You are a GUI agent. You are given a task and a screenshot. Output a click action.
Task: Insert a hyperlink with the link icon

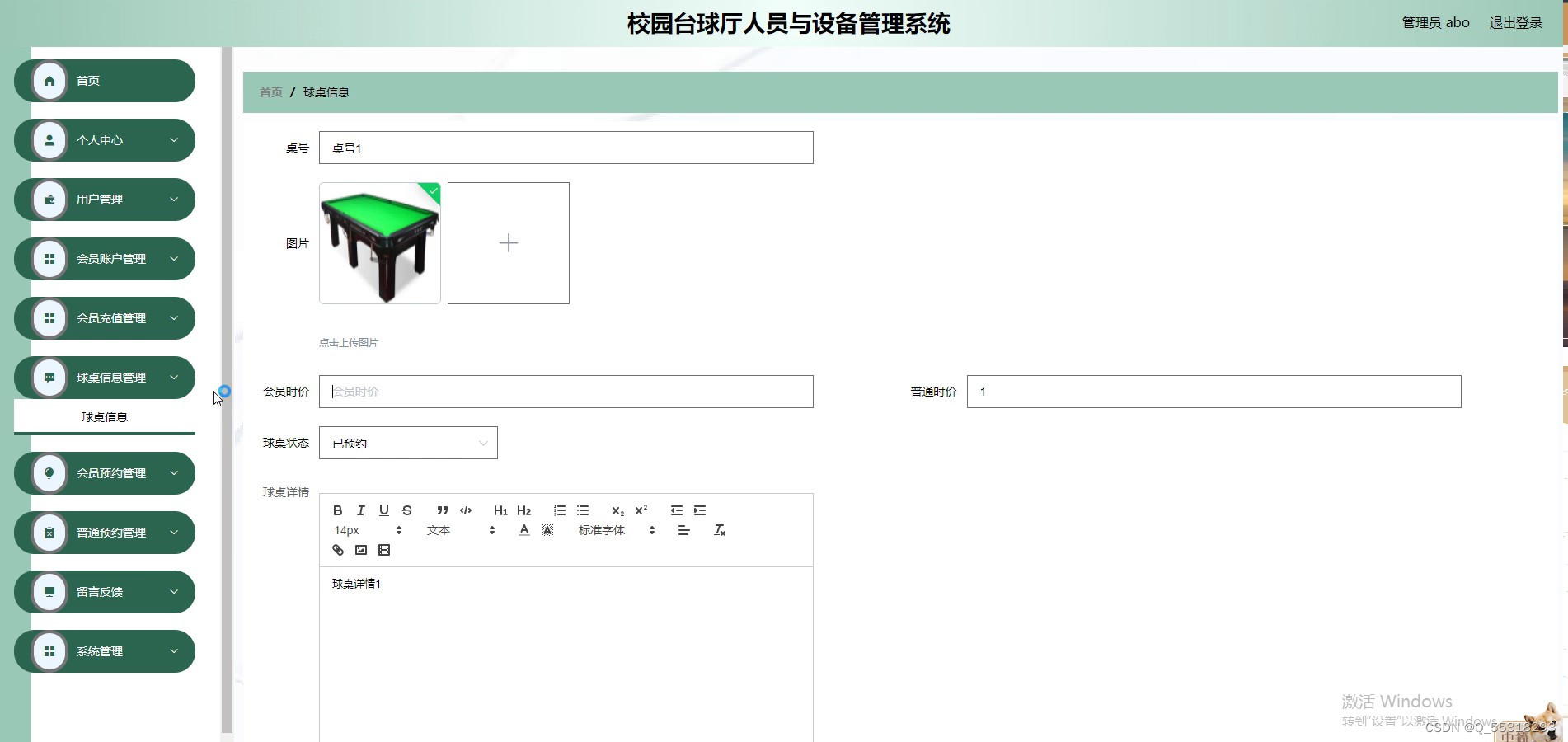[337, 549]
